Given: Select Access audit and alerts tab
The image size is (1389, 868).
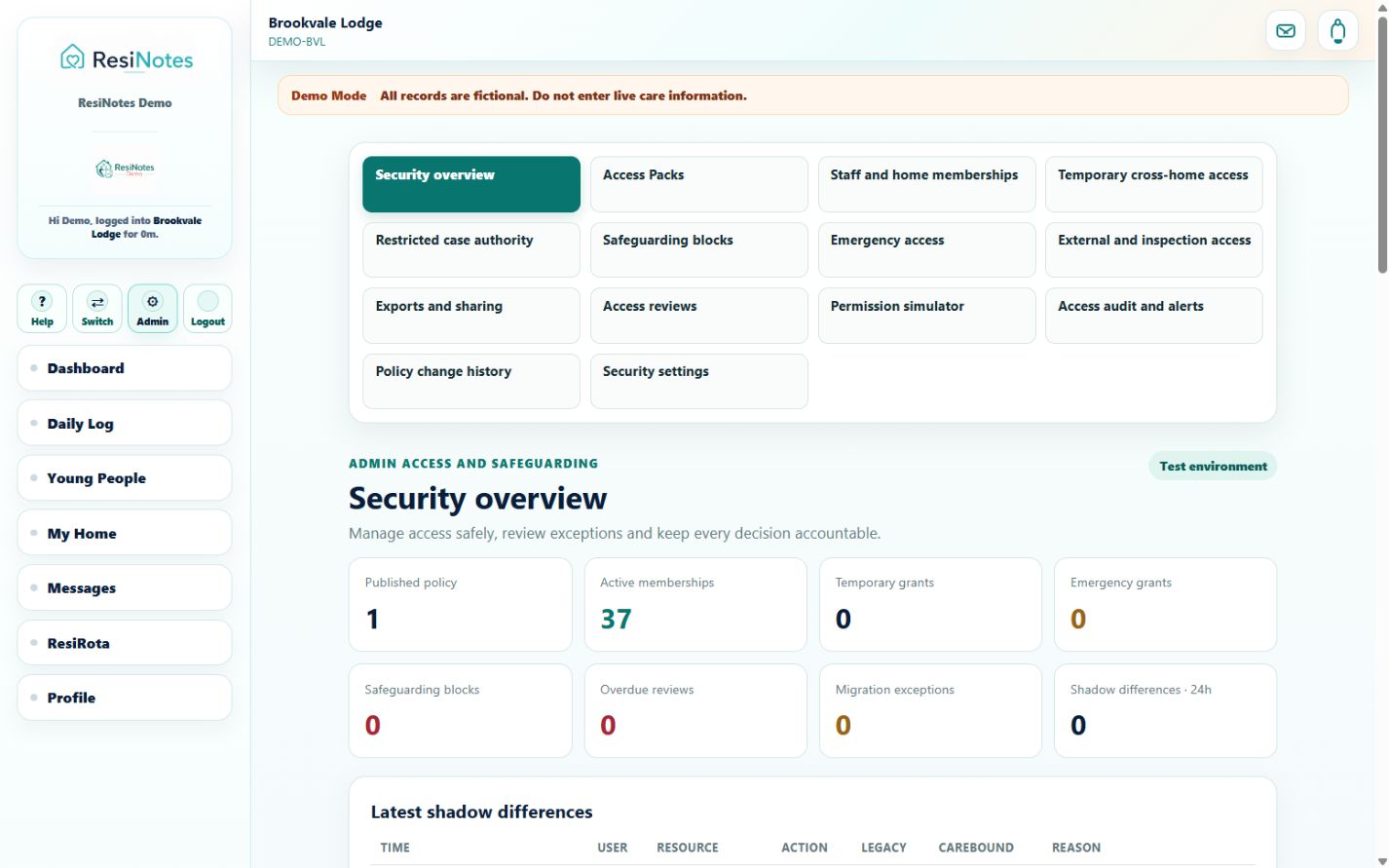Looking at the screenshot, I should [x=1154, y=316].
